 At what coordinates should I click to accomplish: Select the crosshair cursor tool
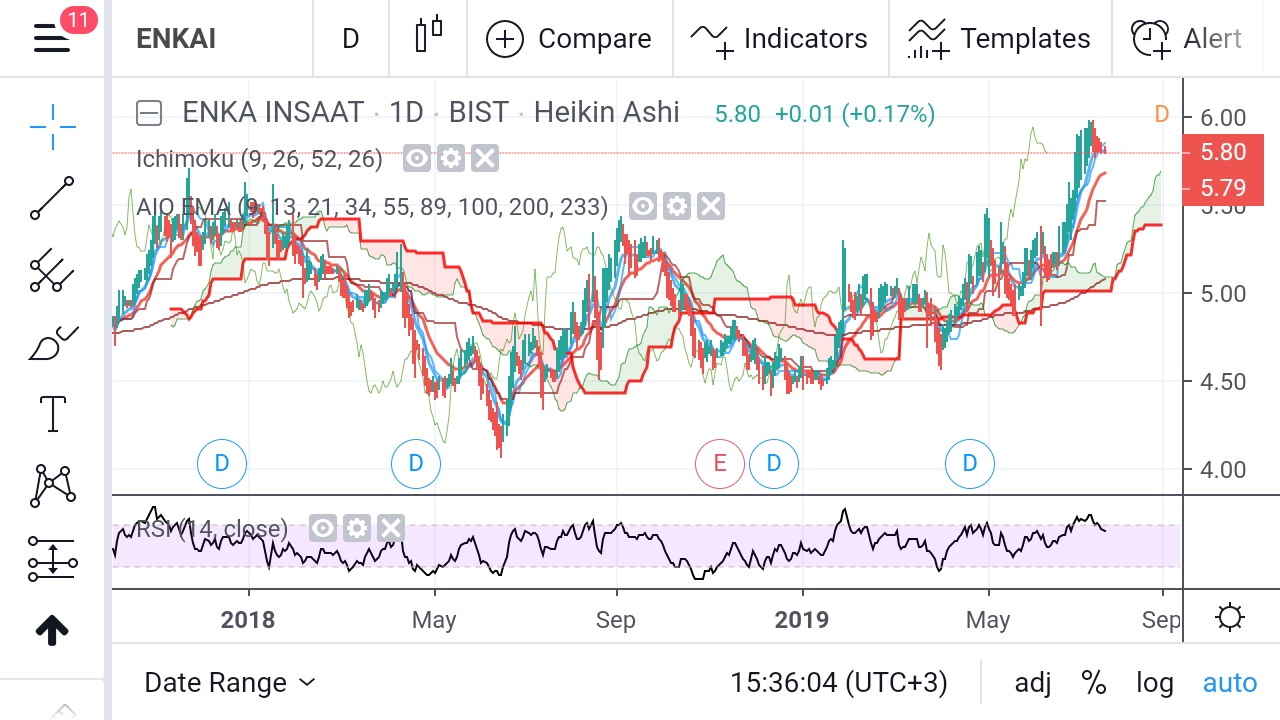click(52, 125)
